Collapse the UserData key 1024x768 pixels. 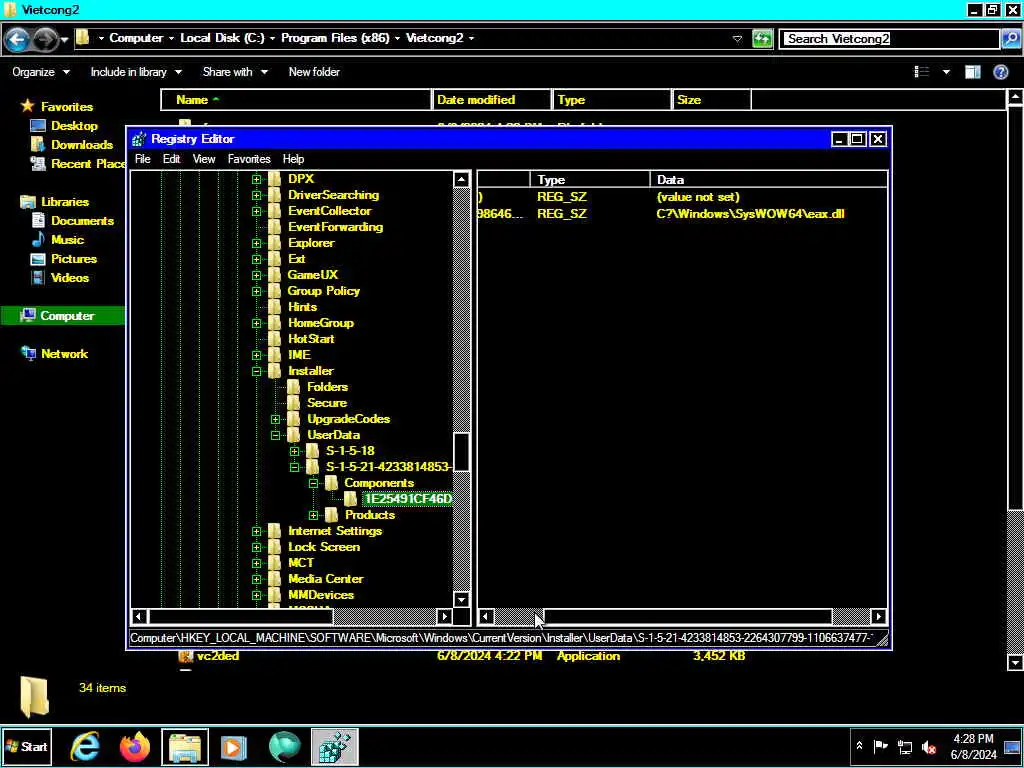pos(275,435)
